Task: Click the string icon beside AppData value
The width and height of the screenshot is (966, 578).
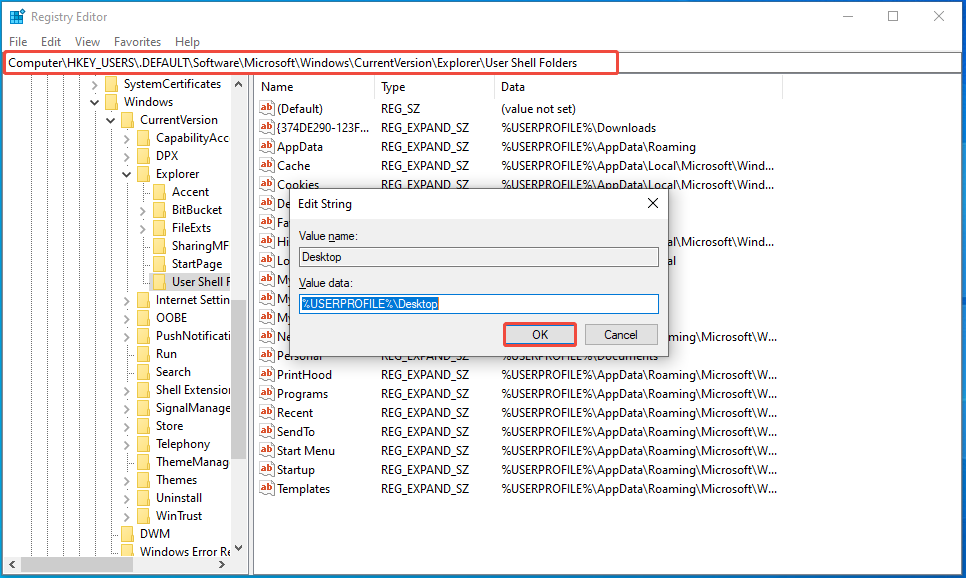Action: [x=266, y=147]
